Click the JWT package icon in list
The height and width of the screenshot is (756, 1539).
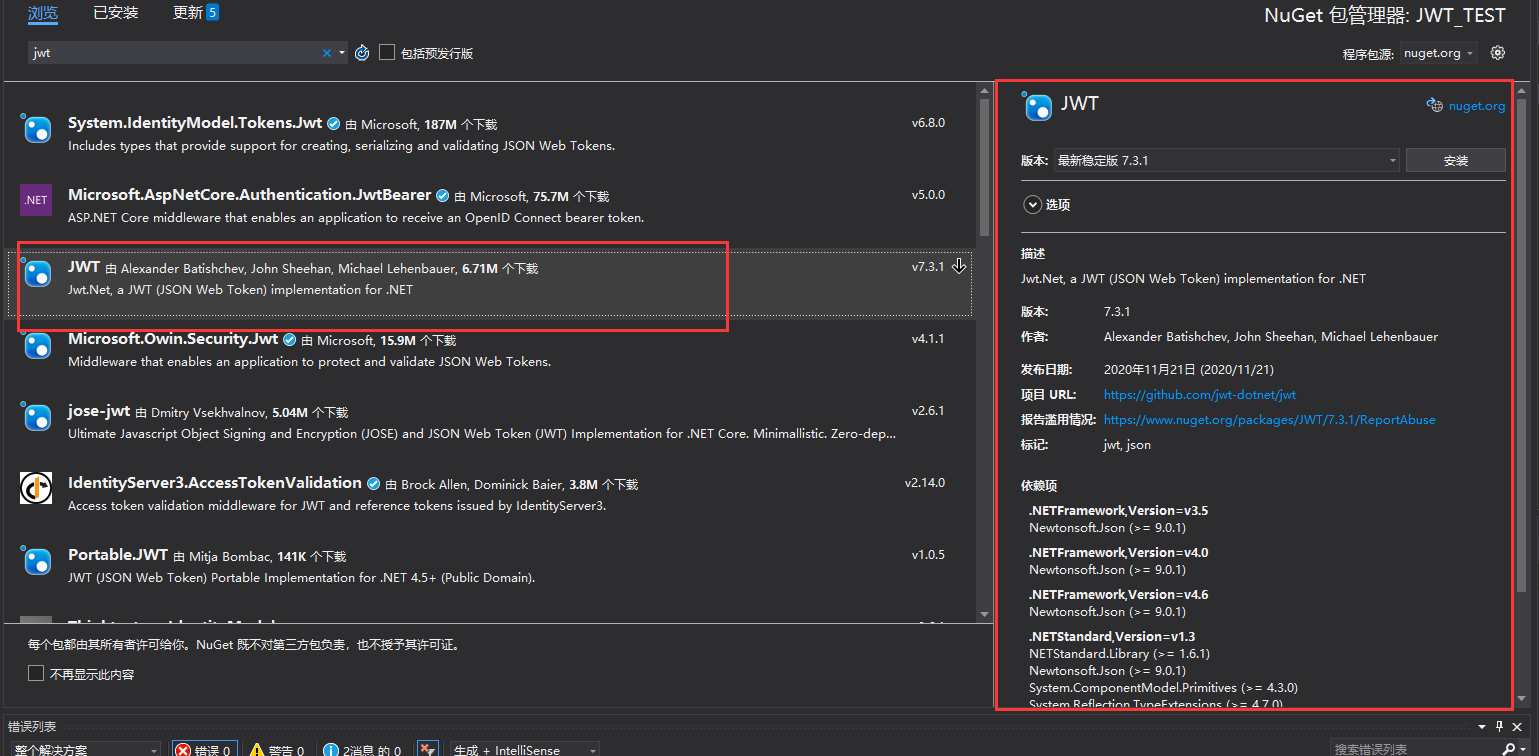[36, 272]
